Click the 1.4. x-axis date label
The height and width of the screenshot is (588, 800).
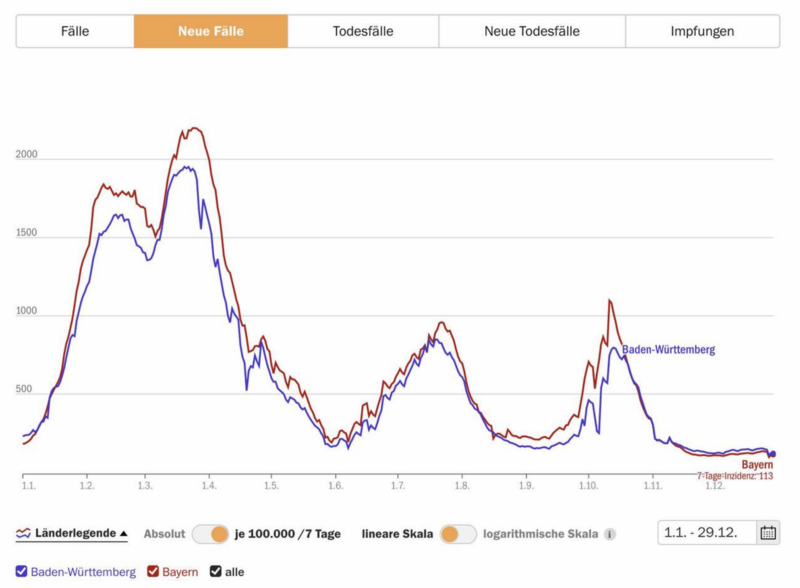tap(208, 485)
